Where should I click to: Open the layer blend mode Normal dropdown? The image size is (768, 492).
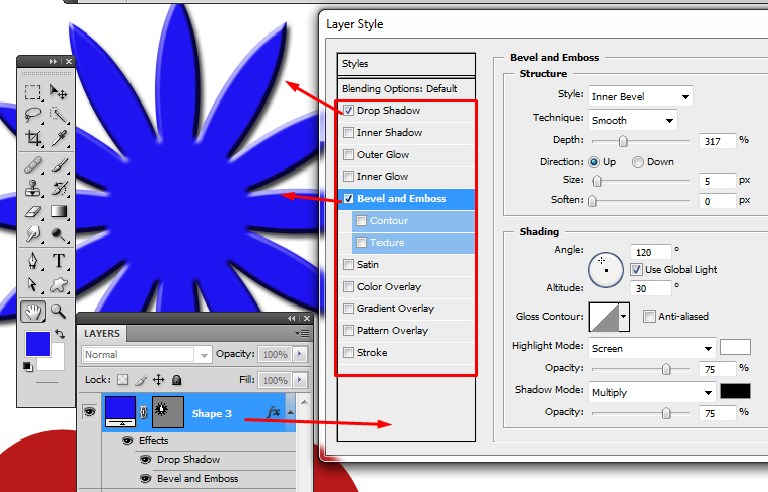[146, 354]
